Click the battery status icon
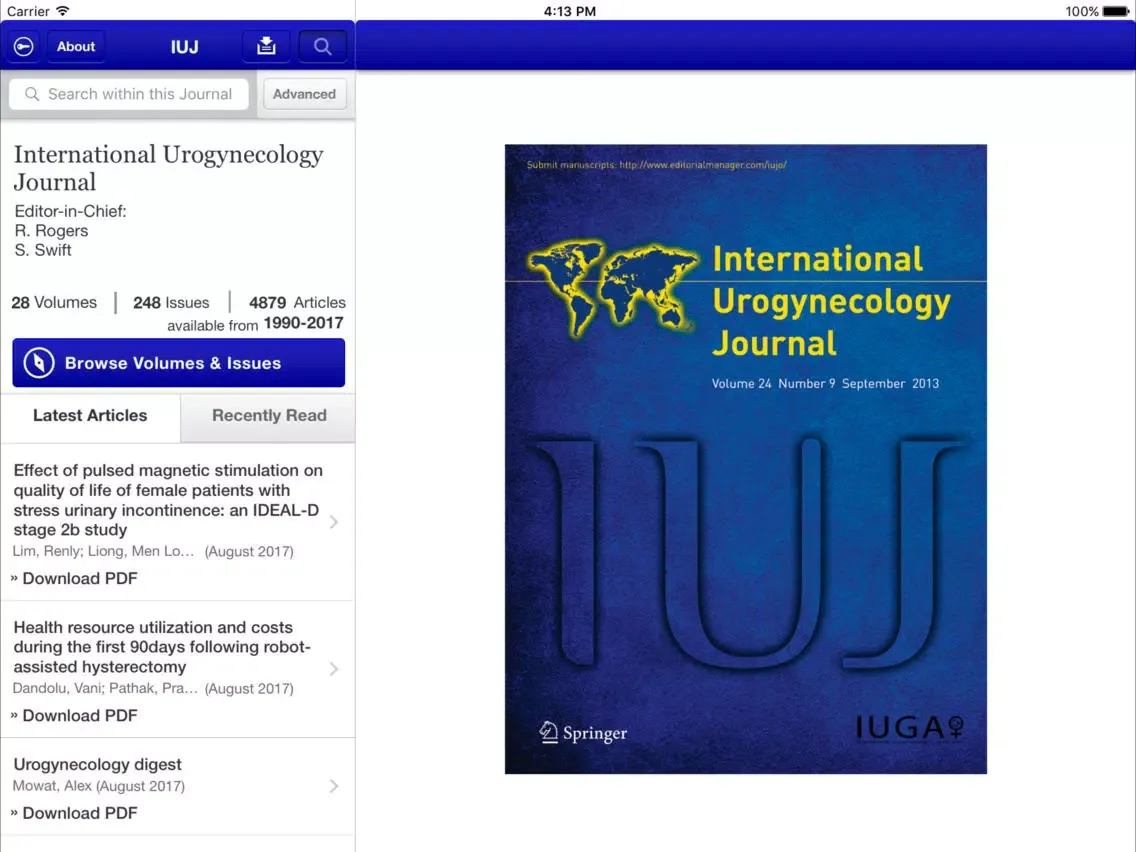1136x852 pixels. coord(1116,11)
